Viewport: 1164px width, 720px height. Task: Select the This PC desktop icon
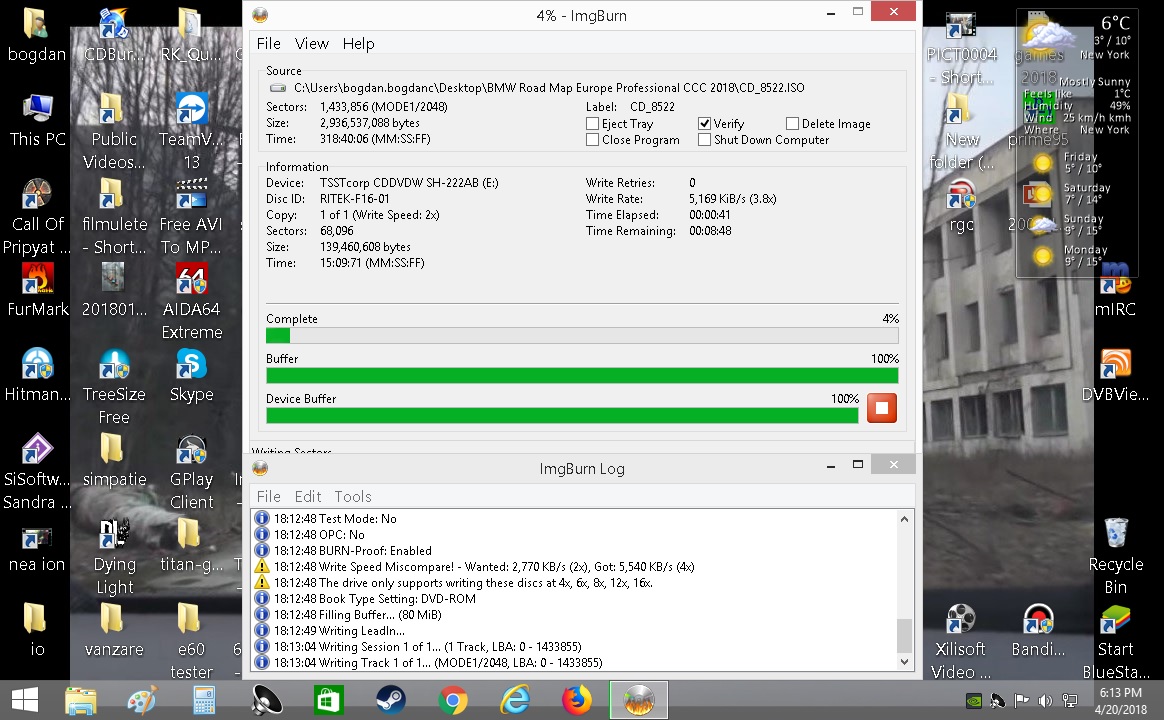[x=37, y=120]
